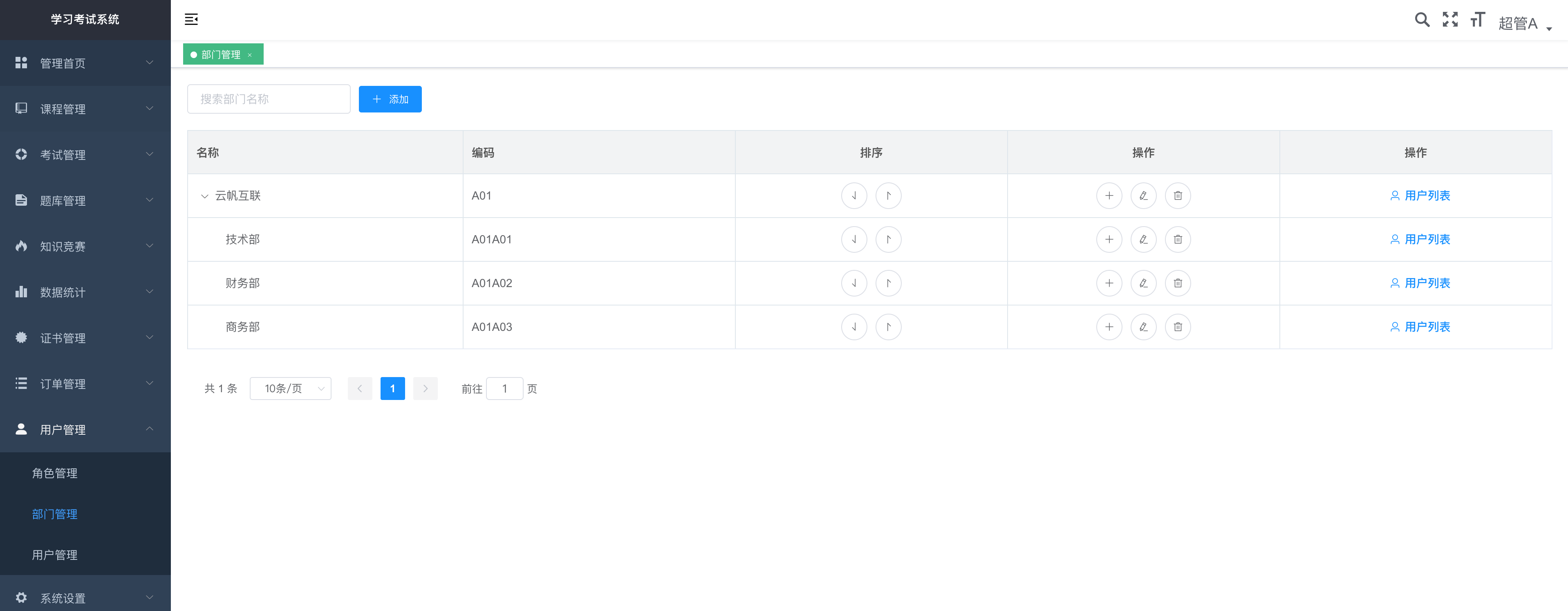This screenshot has height=611, width=1568.
Task: Expand the 证书管理 menu
Action: click(x=85, y=338)
